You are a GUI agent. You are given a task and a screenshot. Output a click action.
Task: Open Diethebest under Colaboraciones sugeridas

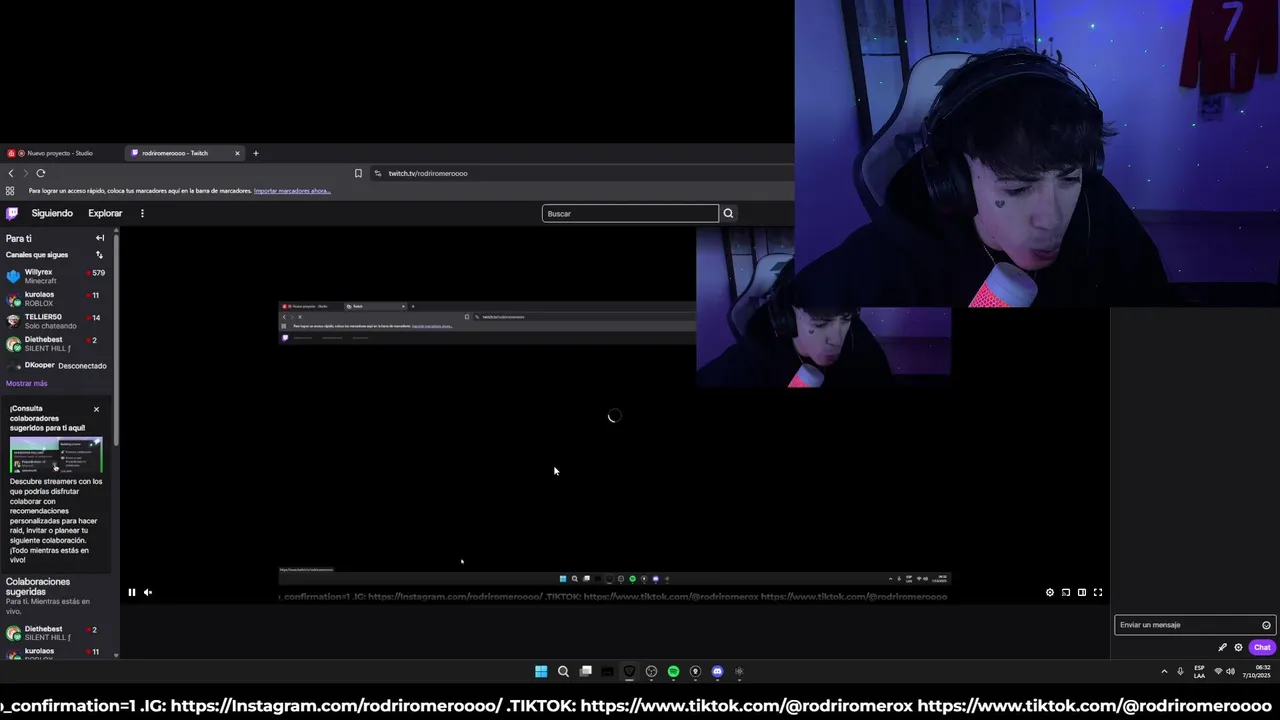(57, 633)
